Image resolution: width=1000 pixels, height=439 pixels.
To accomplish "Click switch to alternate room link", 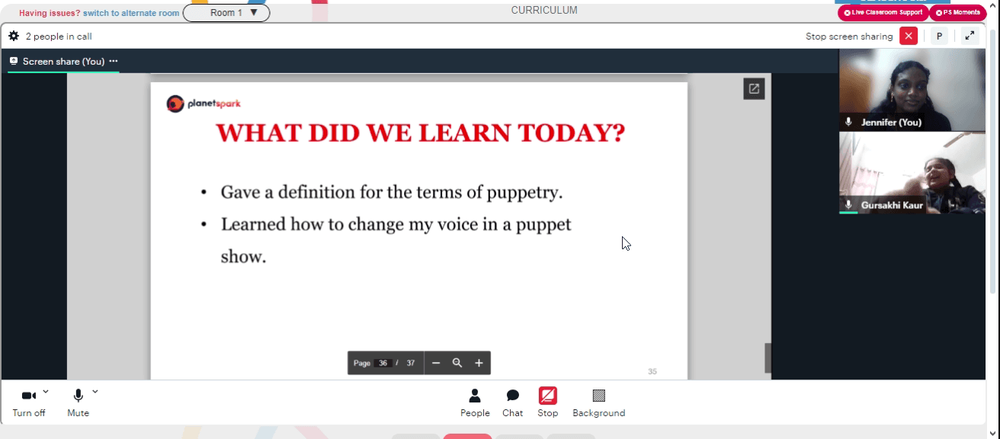I will click(131, 13).
